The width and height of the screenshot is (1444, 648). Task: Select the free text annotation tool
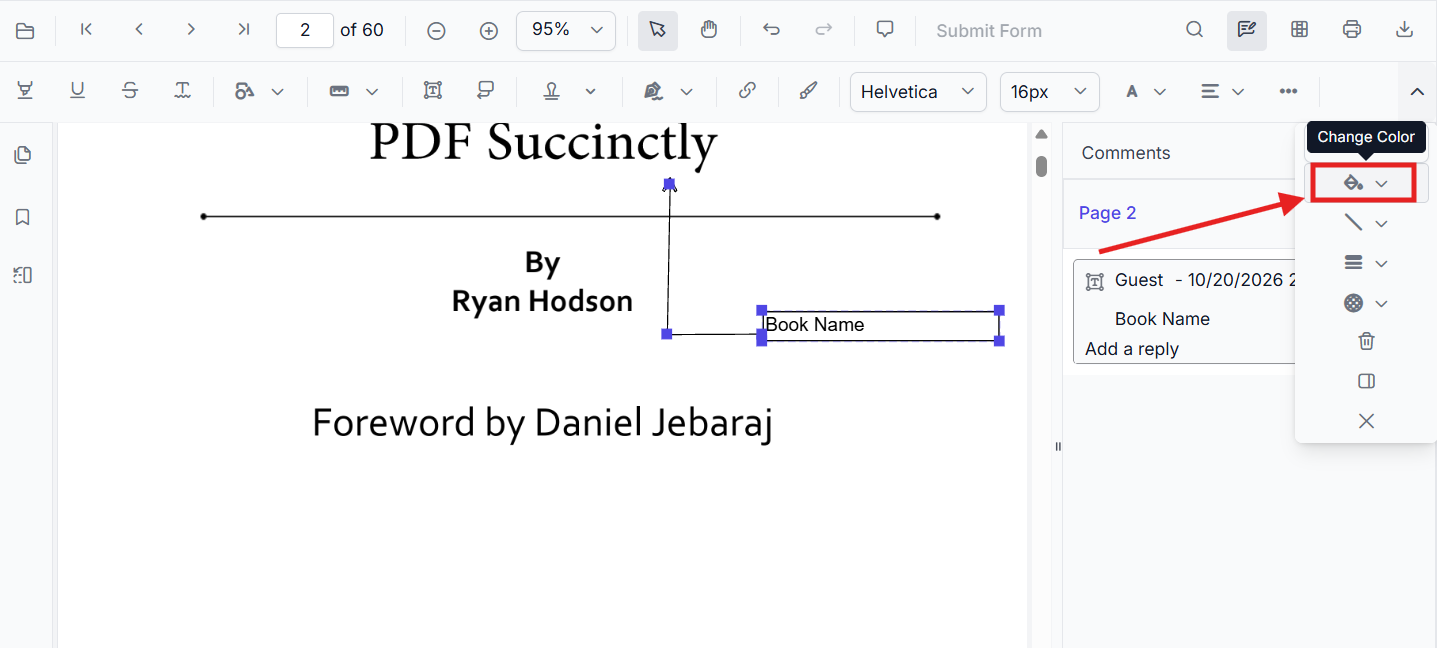point(433,91)
